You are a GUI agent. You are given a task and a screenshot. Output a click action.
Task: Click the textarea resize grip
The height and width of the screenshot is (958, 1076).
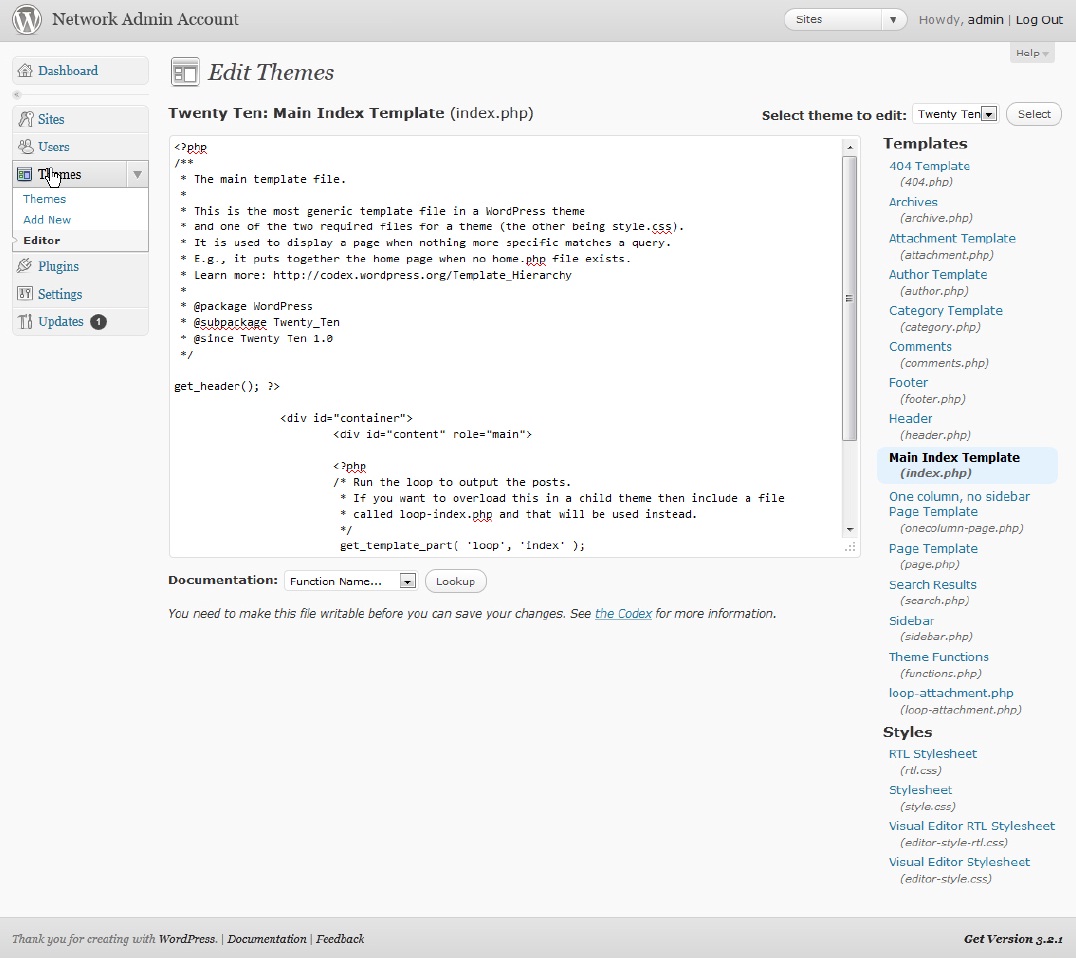click(x=850, y=547)
